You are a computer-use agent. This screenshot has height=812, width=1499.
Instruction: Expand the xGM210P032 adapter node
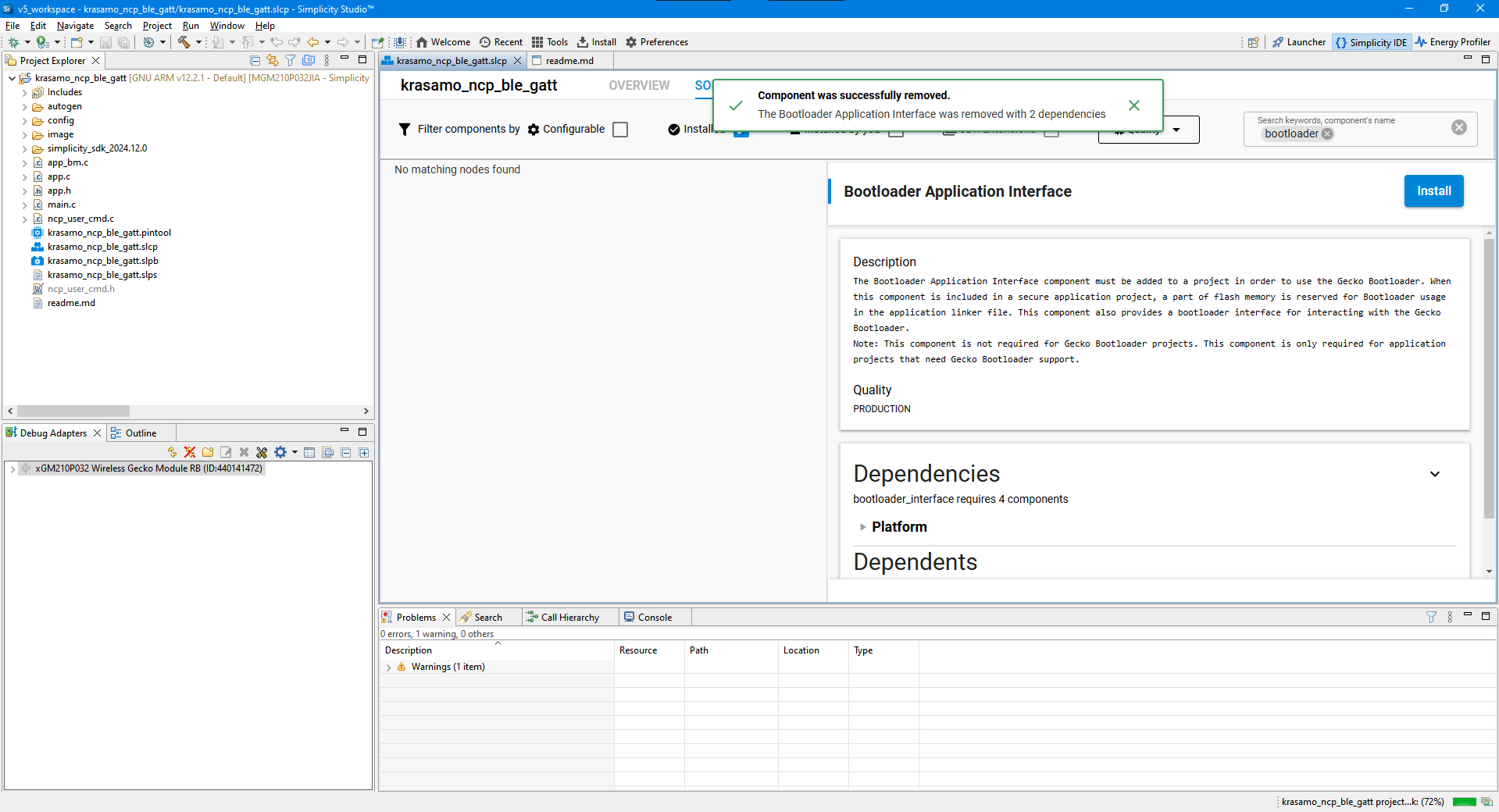click(x=12, y=468)
